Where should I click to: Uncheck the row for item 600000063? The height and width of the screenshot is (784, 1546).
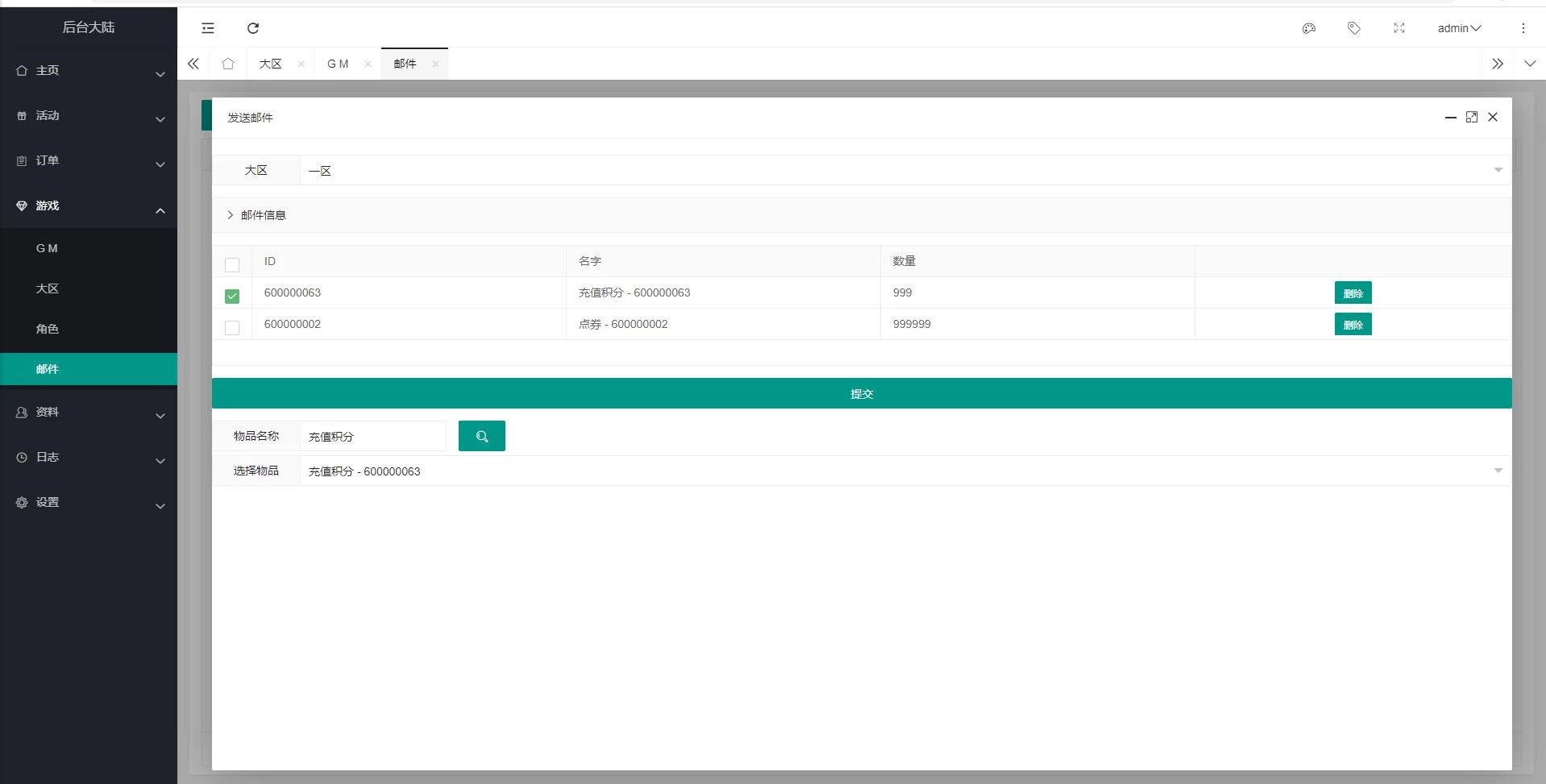point(232,296)
